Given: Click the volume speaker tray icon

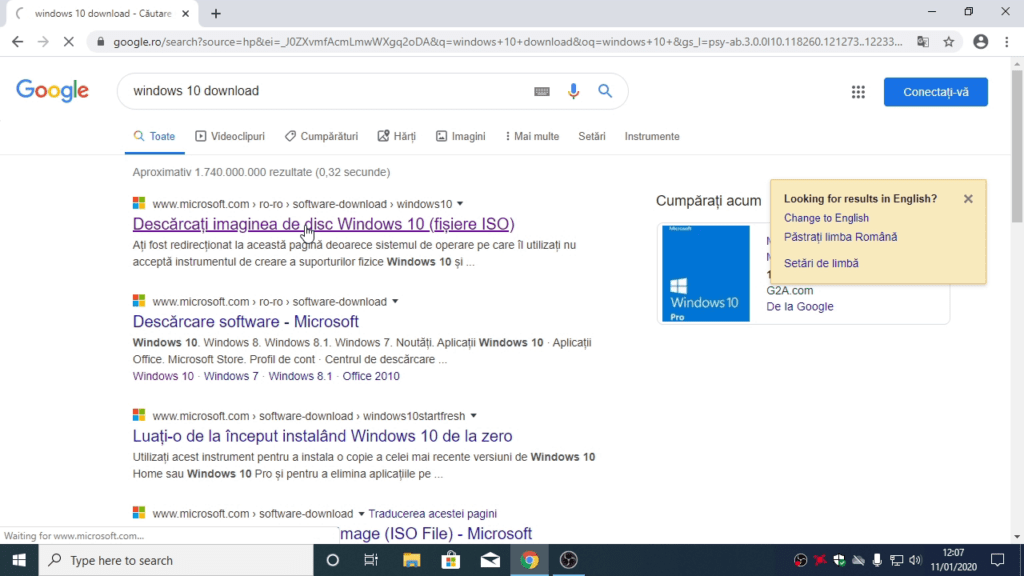Looking at the screenshot, I should [916, 560].
